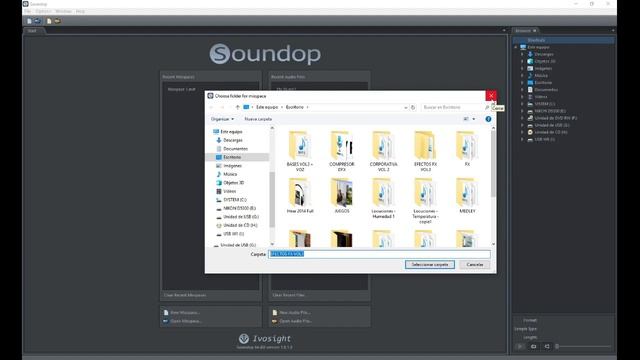This screenshot has width=640, height=360.
Task: Click the search magnifier icon in dialog
Action: [x=487, y=107]
